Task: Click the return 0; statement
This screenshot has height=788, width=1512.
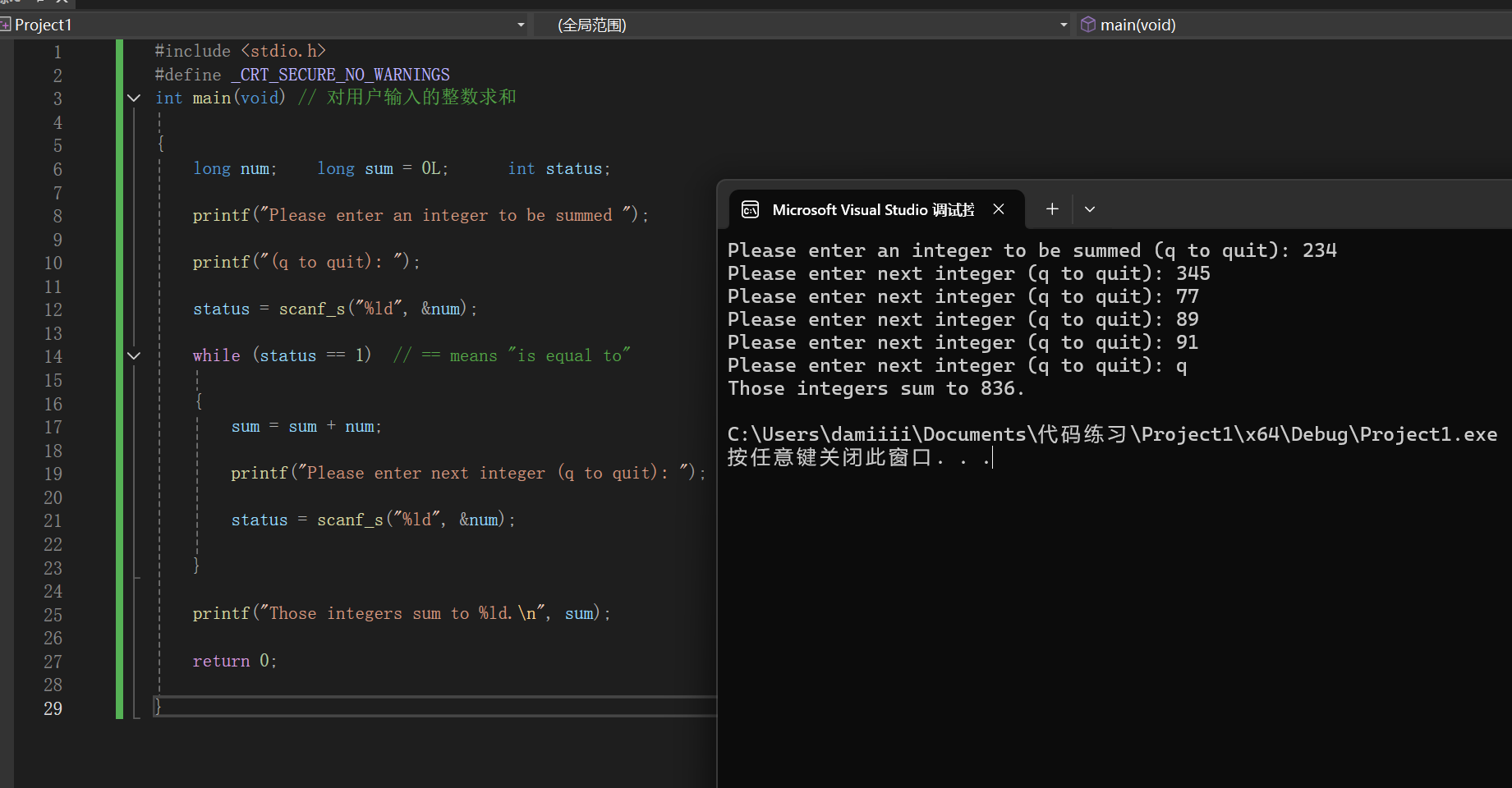Action: [x=235, y=661]
